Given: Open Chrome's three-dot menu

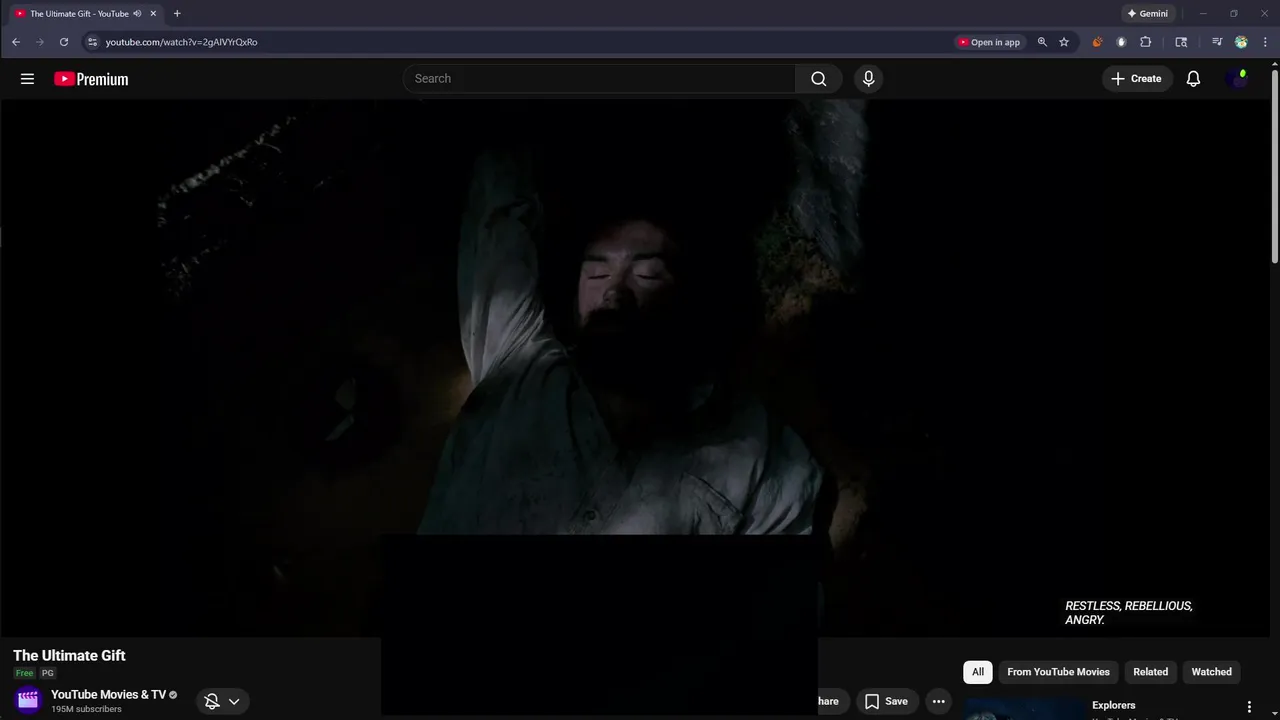Looking at the screenshot, I should (1266, 42).
